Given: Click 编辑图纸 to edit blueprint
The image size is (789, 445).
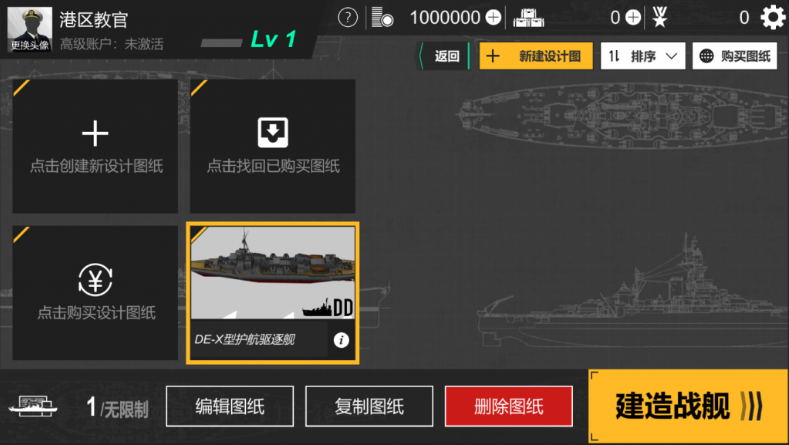Looking at the screenshot, I should tap(230, 406).
